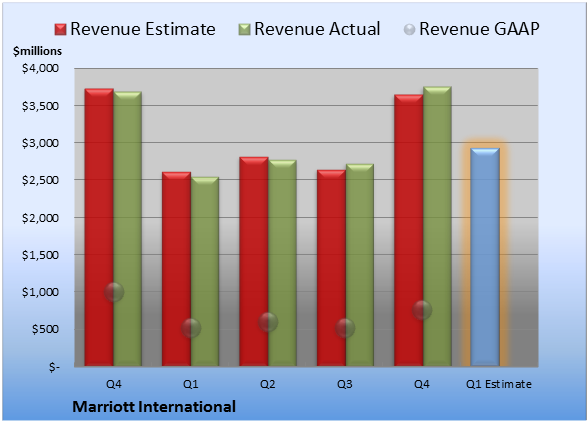Screen dimensions: 588x422
Task: Click the red Revenue Estimate legend marker
Action: click(x=60, y=30)
